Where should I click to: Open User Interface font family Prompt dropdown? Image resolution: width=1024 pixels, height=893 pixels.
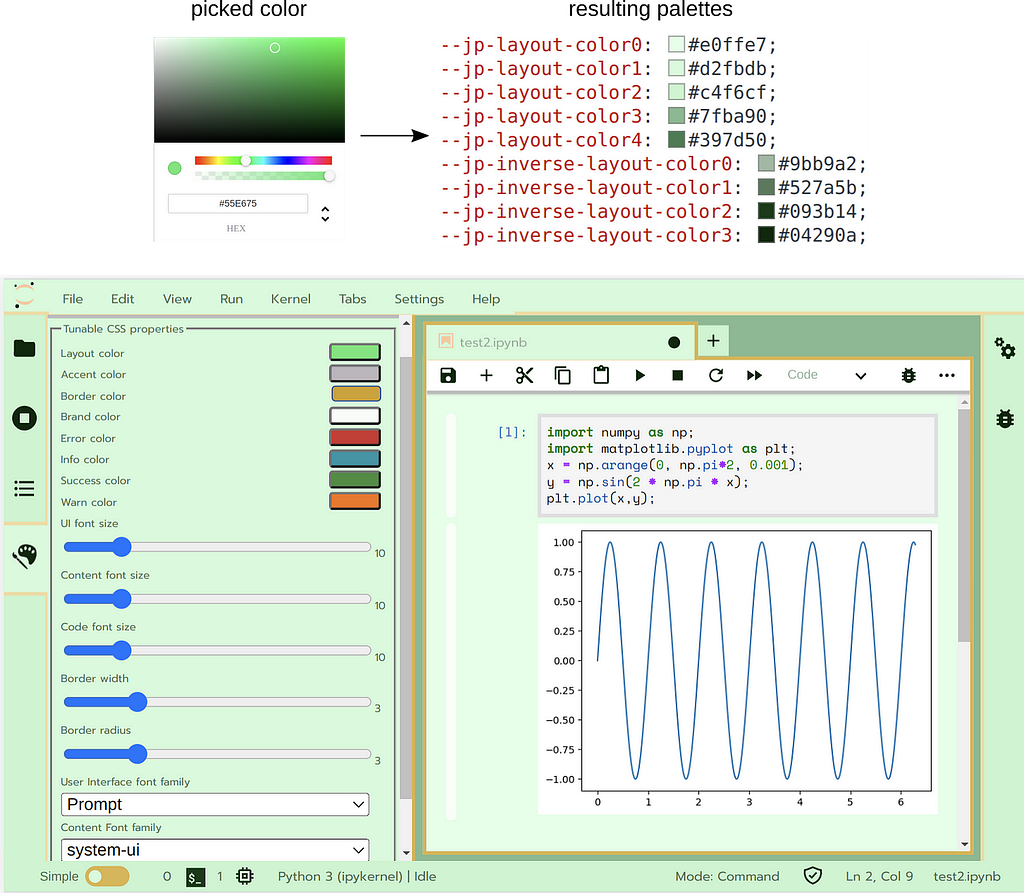(x=215, y=804)
